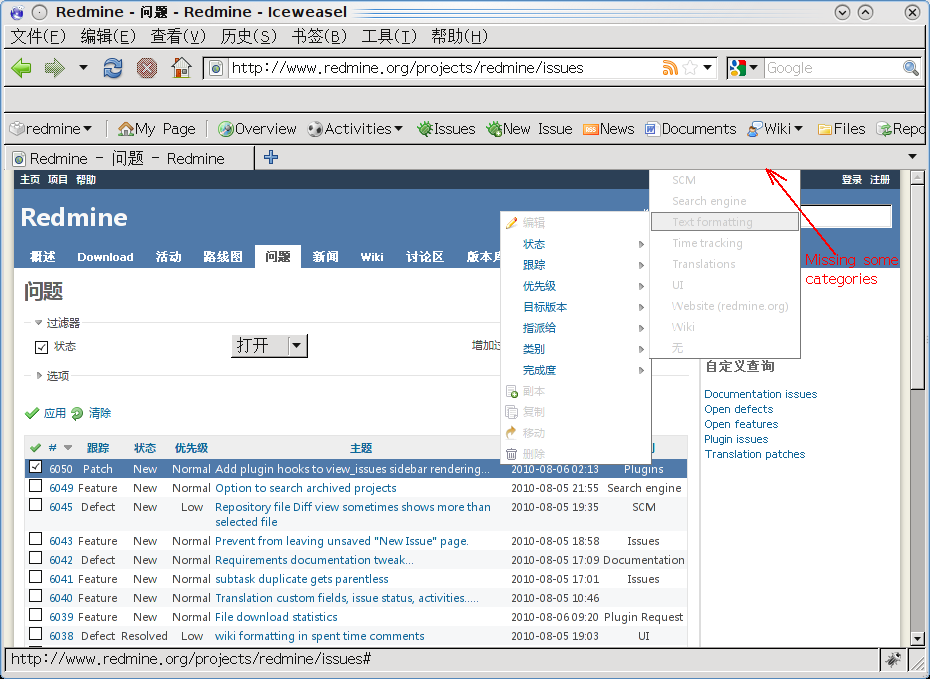Click the page vertical scrollbar thumb

click(x=917, y=287)
